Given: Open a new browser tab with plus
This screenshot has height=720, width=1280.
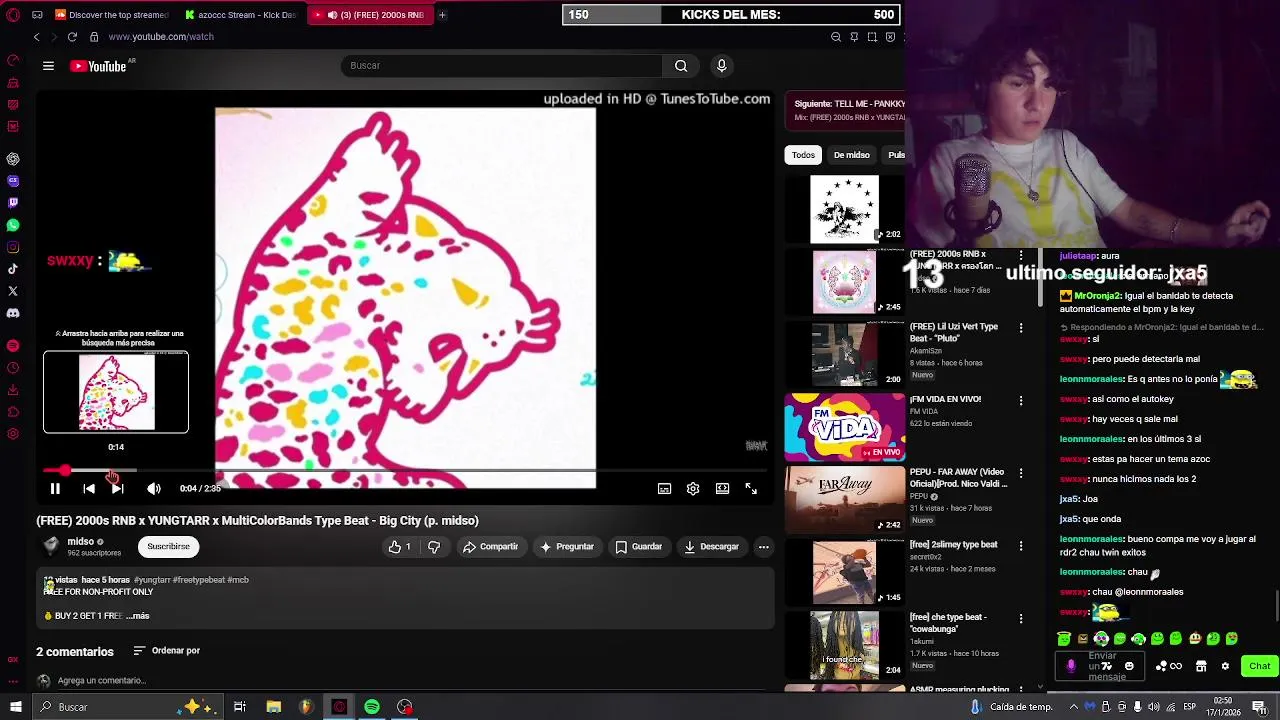Looking at the screenshot, I should [x=442, y=15].
